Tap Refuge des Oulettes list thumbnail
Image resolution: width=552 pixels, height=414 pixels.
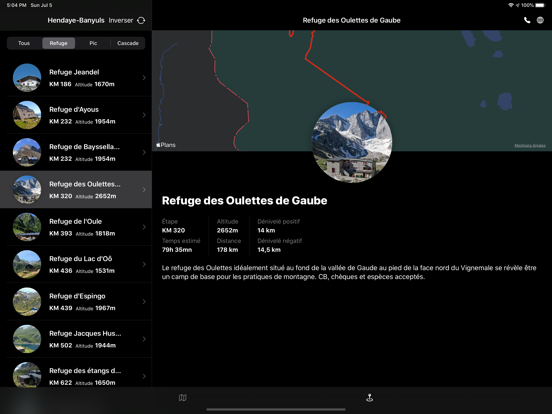tap(27, 190)
